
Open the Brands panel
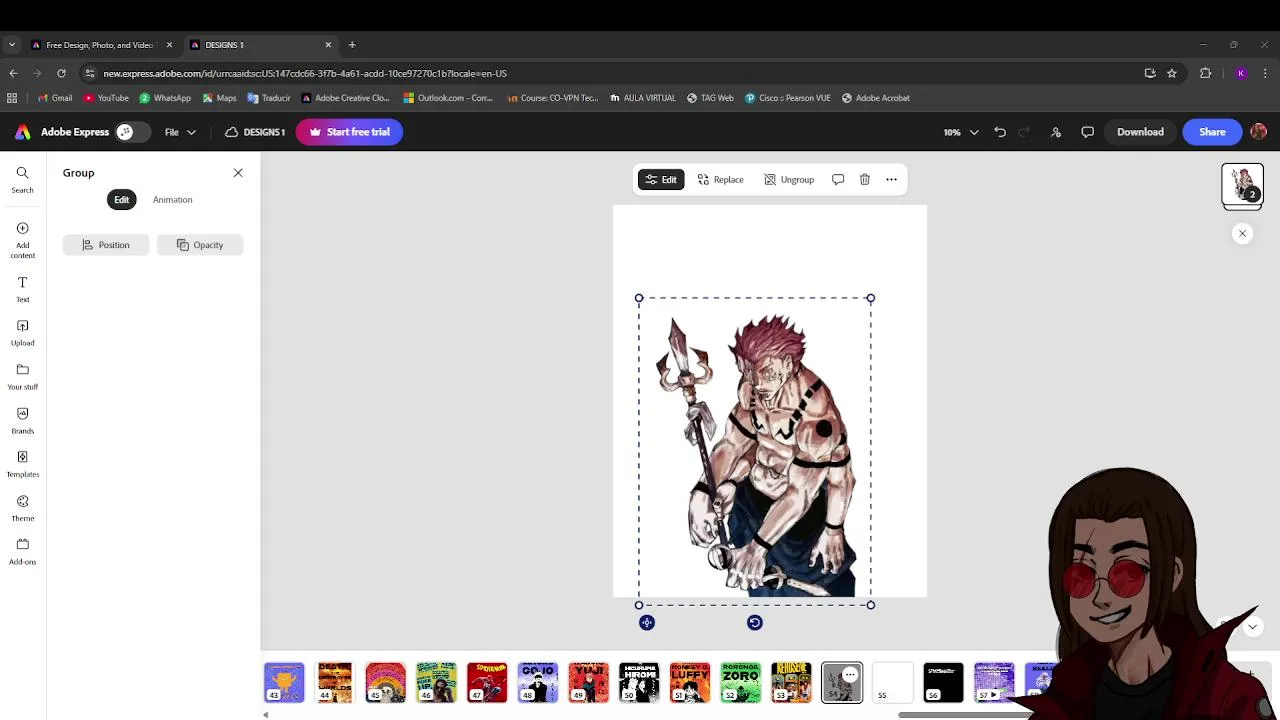22,421
